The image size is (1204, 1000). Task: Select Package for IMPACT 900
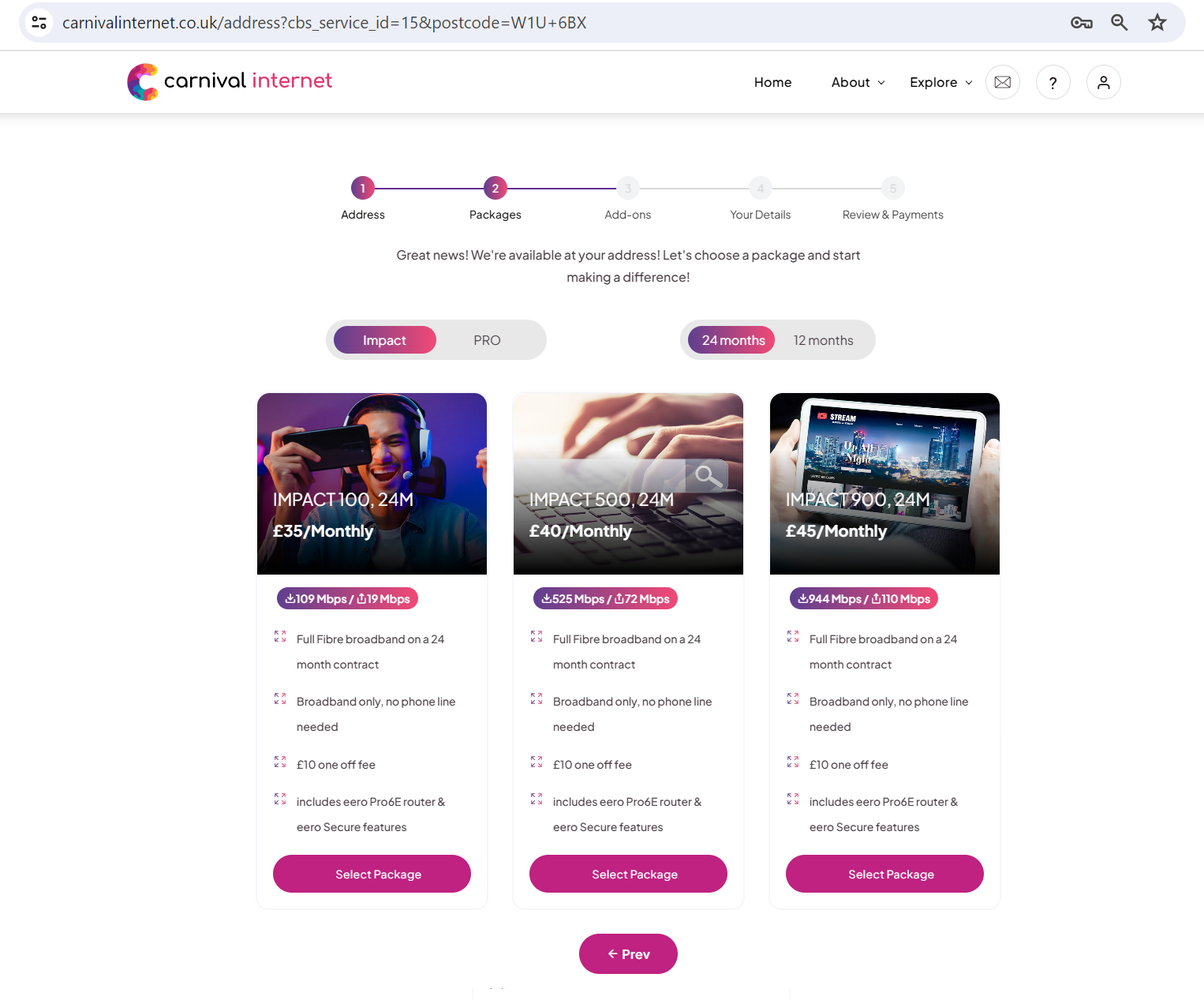884,874
